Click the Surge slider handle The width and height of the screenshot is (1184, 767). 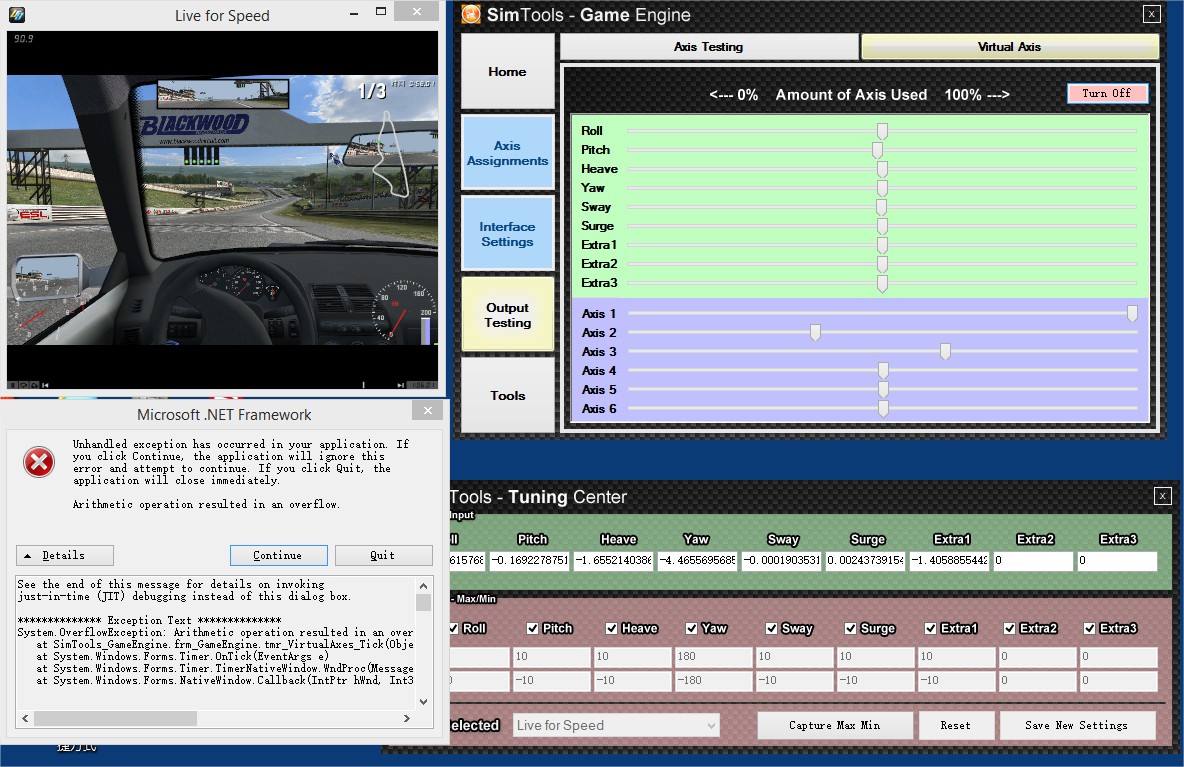pyautogui.click(x=882, y=226)
